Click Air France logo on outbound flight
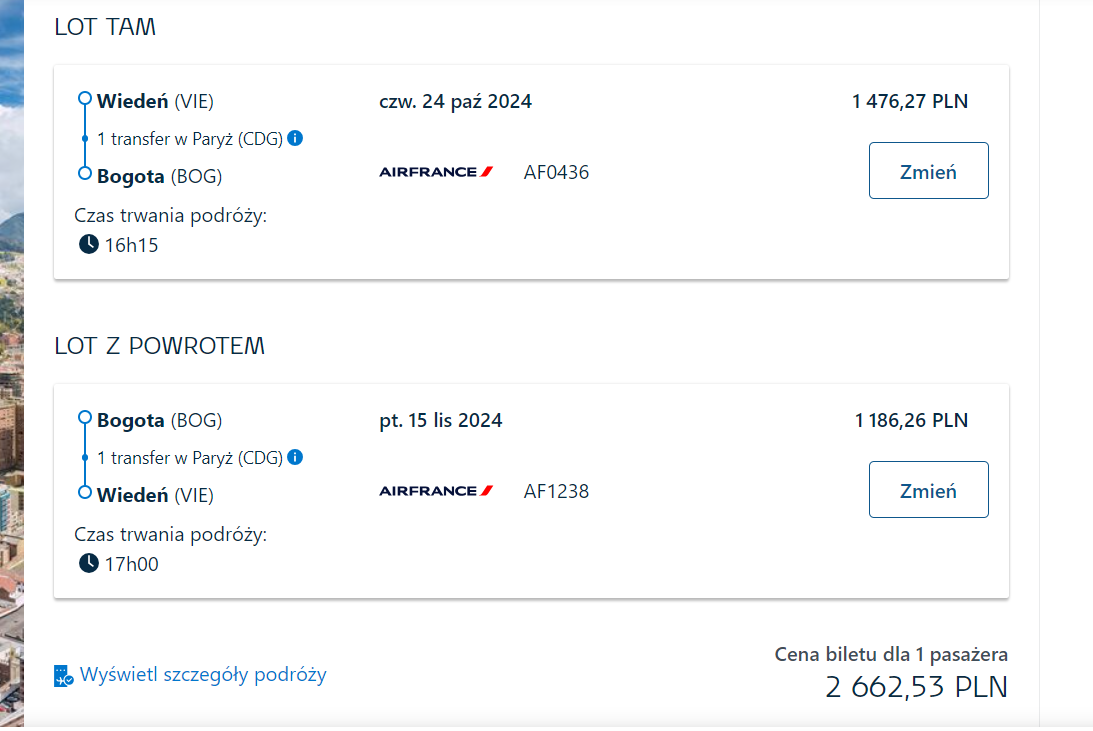The height and width of the screenshot is (731, 1093). tap(436, 172)
